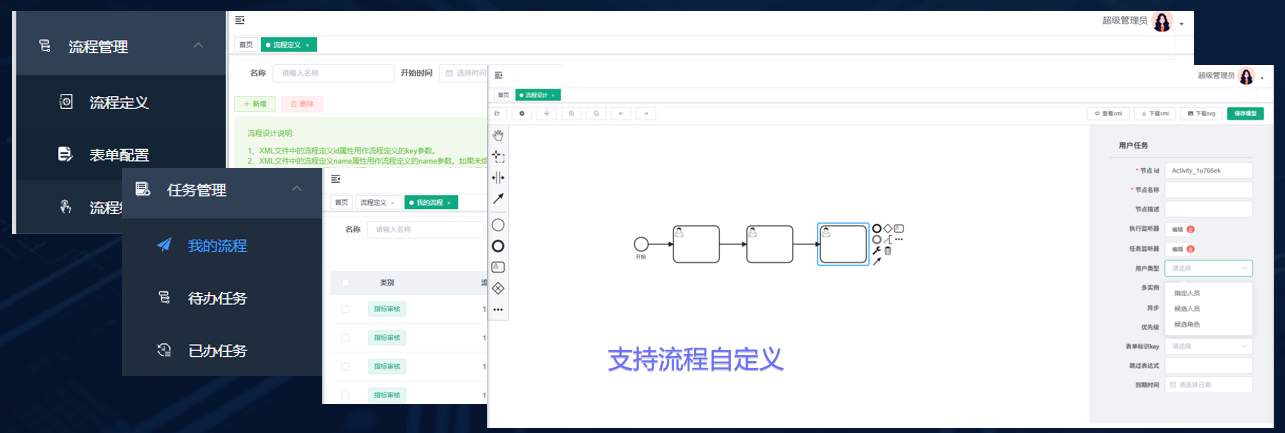The width and height of the screenshot is (1285, 433).
Task: Click the trash icon beside selected task
Action: tap(887, 250)
